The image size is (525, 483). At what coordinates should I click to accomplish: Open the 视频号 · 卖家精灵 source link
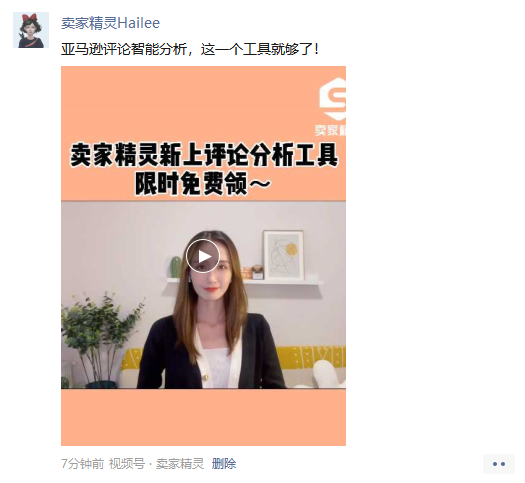pyautogui.click(x=156, y=464)
